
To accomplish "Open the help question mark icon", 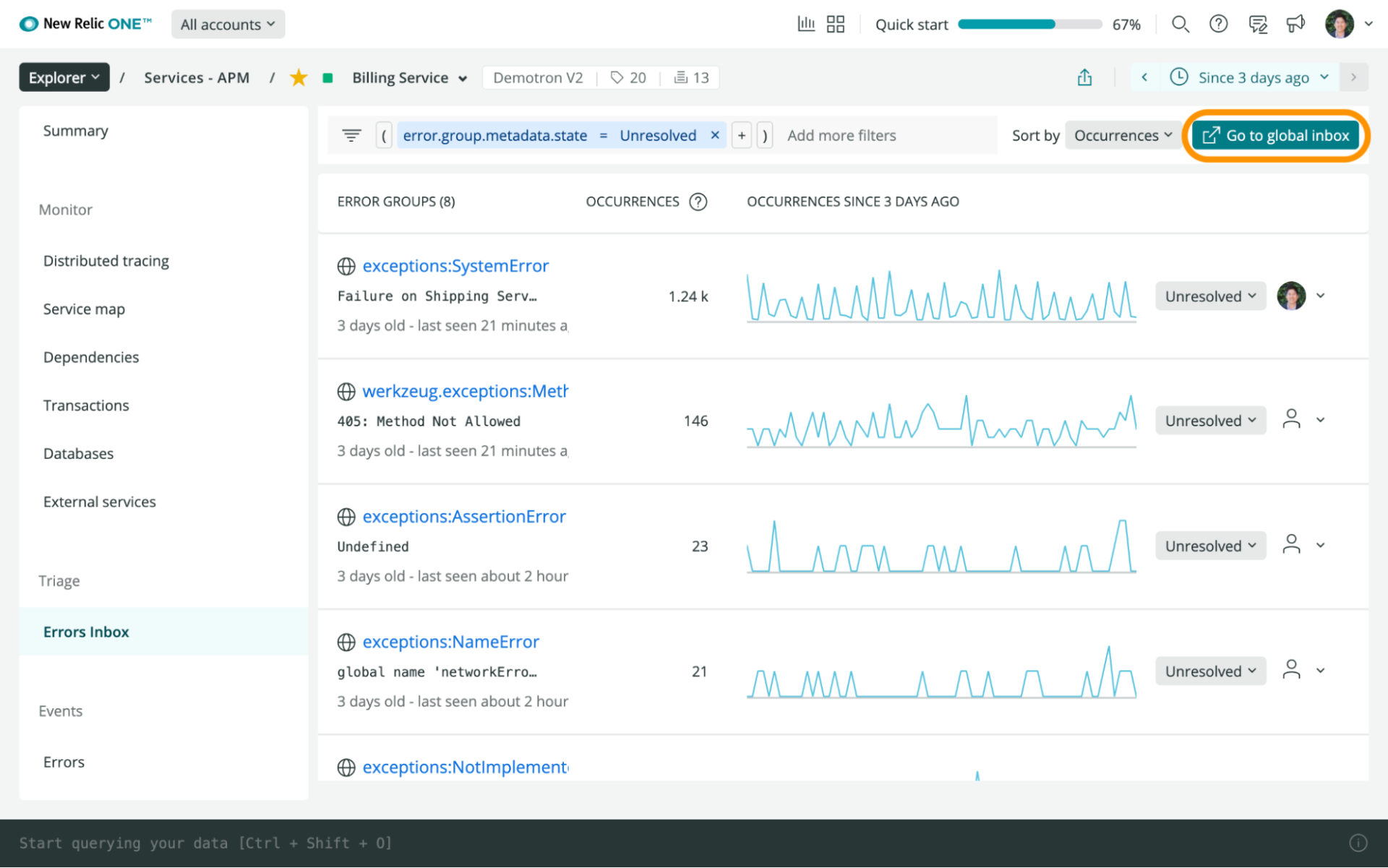I will (x=1218, y=24).
